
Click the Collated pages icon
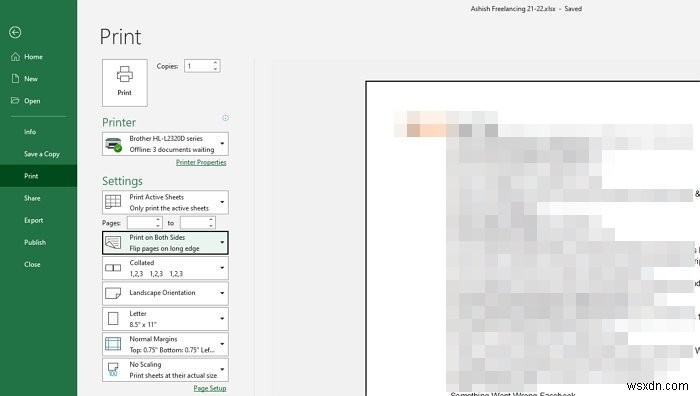(x=112, y=268)
